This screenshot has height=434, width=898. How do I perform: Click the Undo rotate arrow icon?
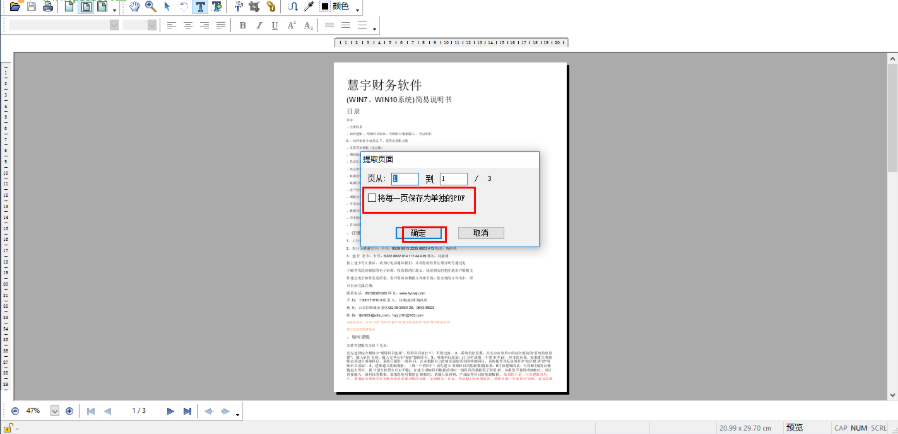pos(184,7)
